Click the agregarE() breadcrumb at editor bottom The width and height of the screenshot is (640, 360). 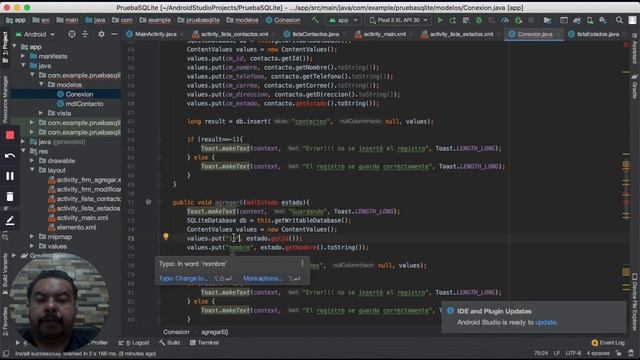click(214, 332)
